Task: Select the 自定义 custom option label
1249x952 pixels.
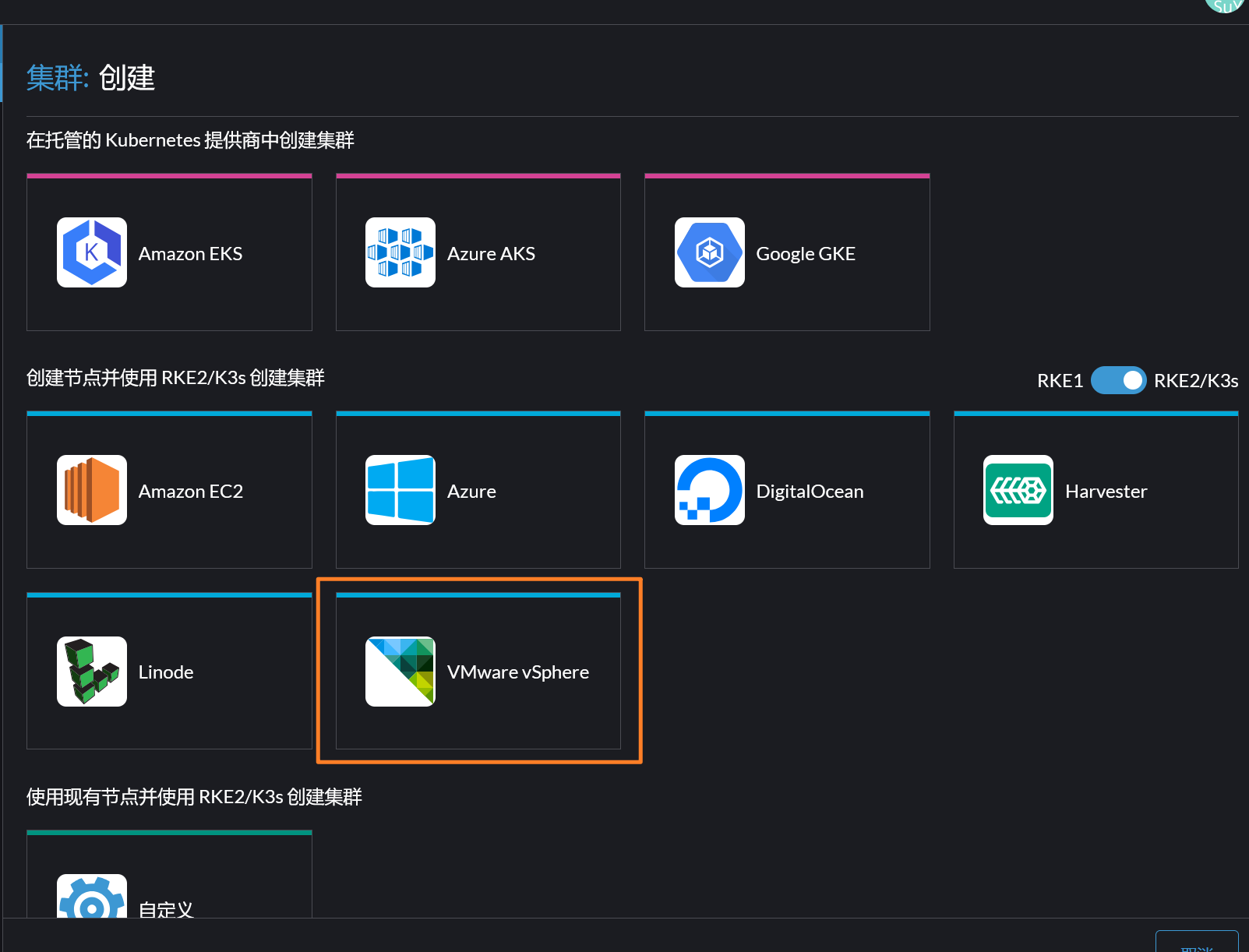Action: pos(166,908)
